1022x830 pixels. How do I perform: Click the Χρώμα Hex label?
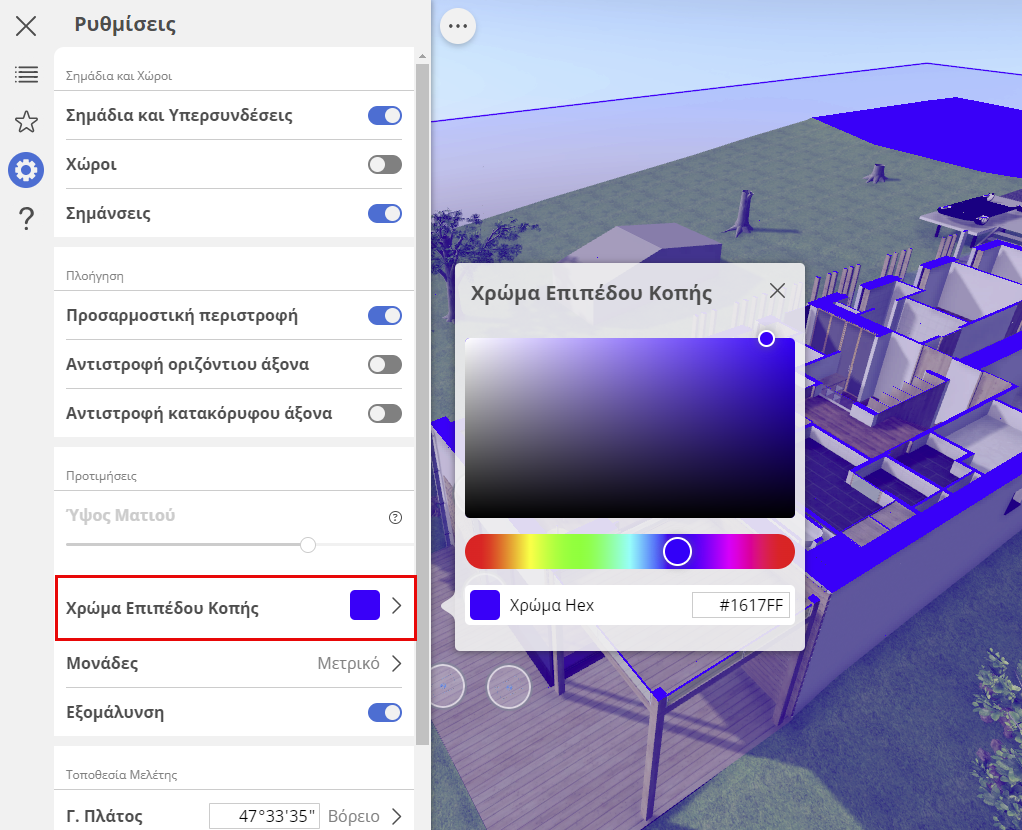click(551, 605)
